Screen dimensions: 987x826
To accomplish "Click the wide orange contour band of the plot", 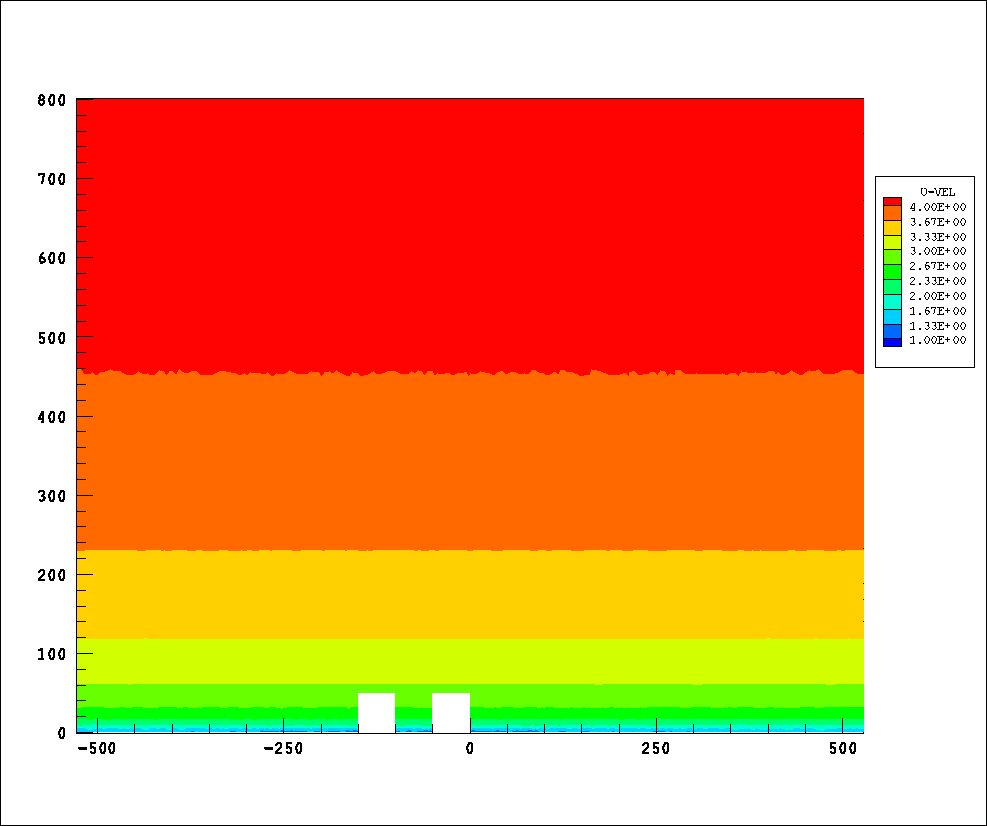I will [470, 461].
